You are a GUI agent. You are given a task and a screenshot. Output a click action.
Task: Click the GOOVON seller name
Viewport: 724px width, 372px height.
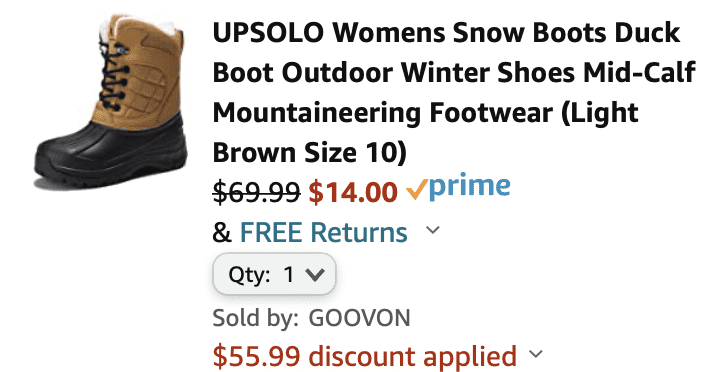click(359, 318)
